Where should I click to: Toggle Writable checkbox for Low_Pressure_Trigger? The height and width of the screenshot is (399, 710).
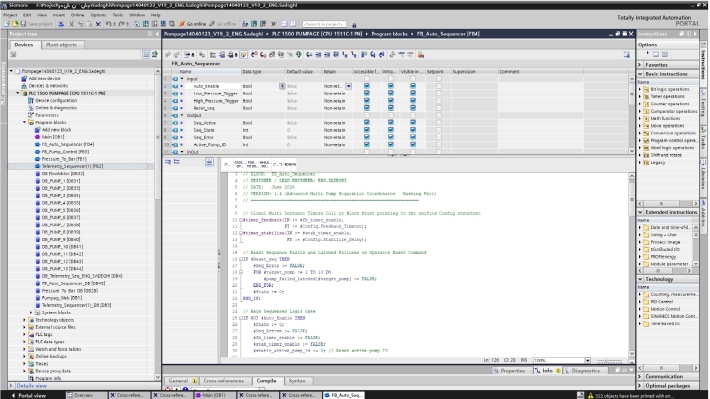click(x=390, y=93)
